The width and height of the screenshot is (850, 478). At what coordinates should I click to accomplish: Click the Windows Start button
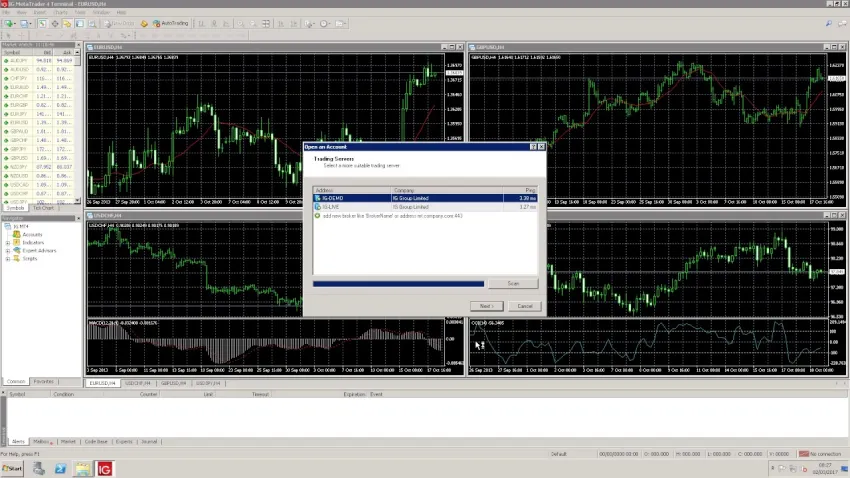point(12,469)
